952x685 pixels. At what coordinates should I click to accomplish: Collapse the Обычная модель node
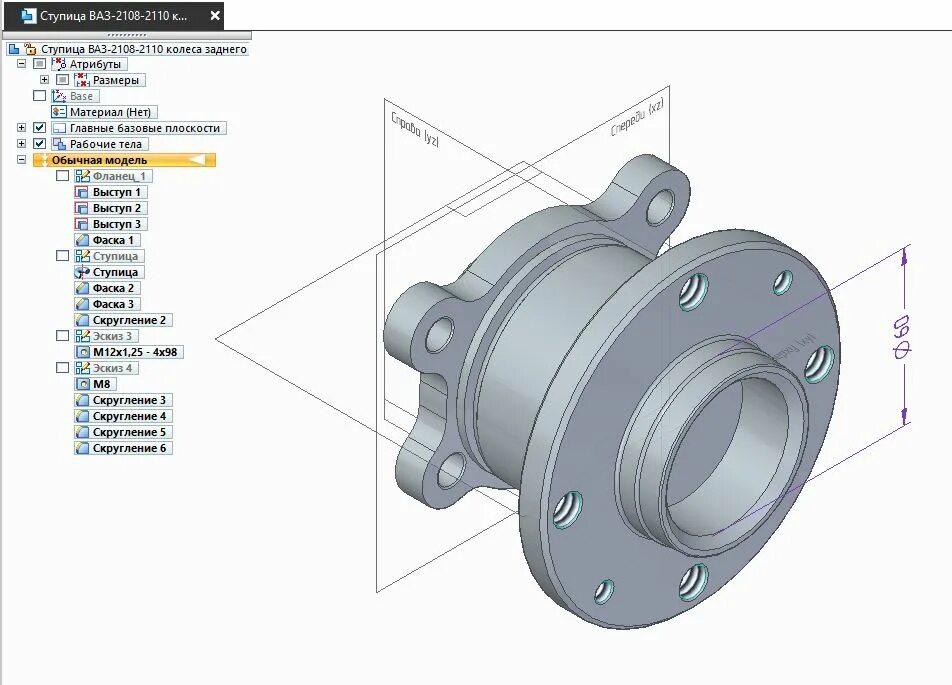click(x=22, y=160)
